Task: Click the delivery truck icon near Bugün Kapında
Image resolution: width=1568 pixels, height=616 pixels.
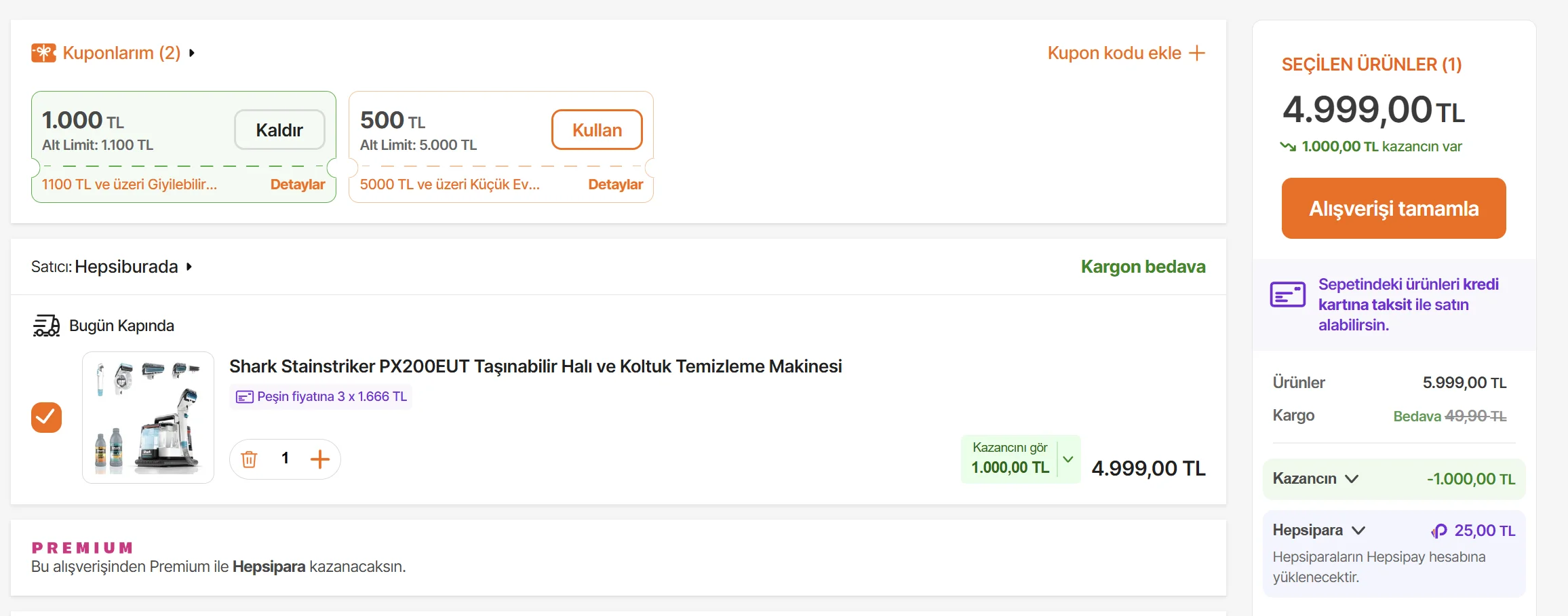Action: [46, 326]
